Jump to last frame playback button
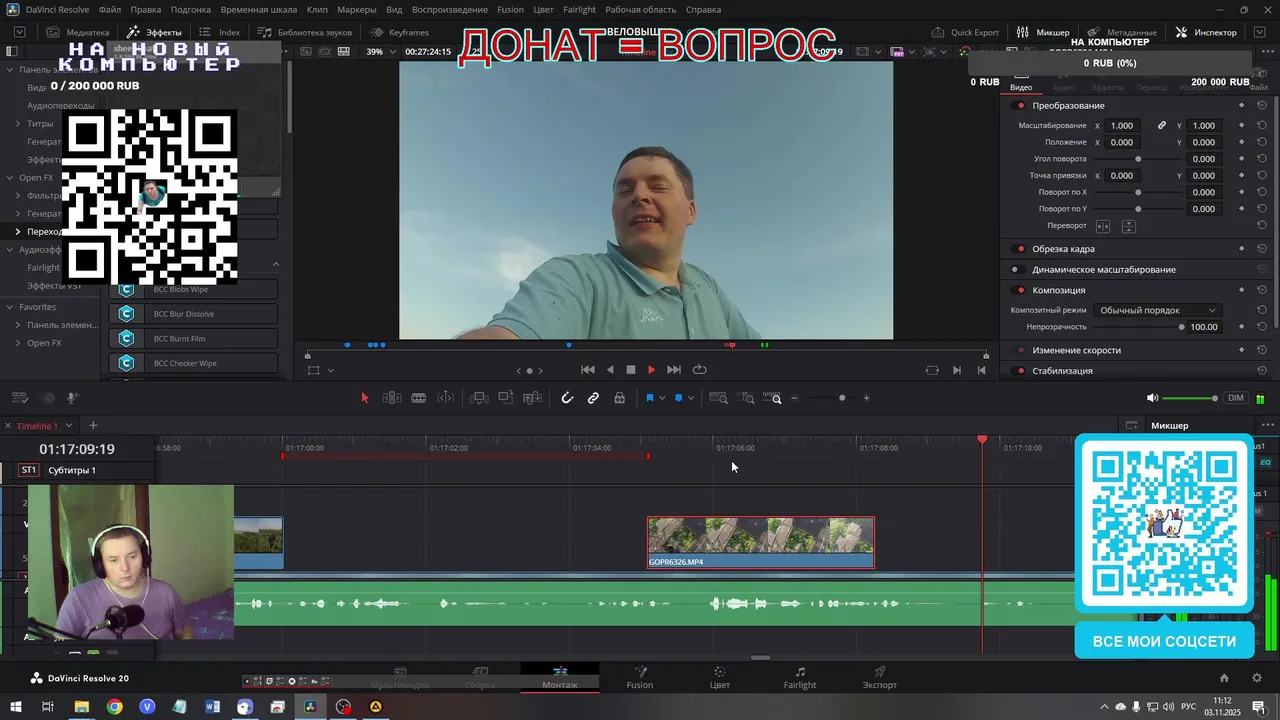 point(674,370)
